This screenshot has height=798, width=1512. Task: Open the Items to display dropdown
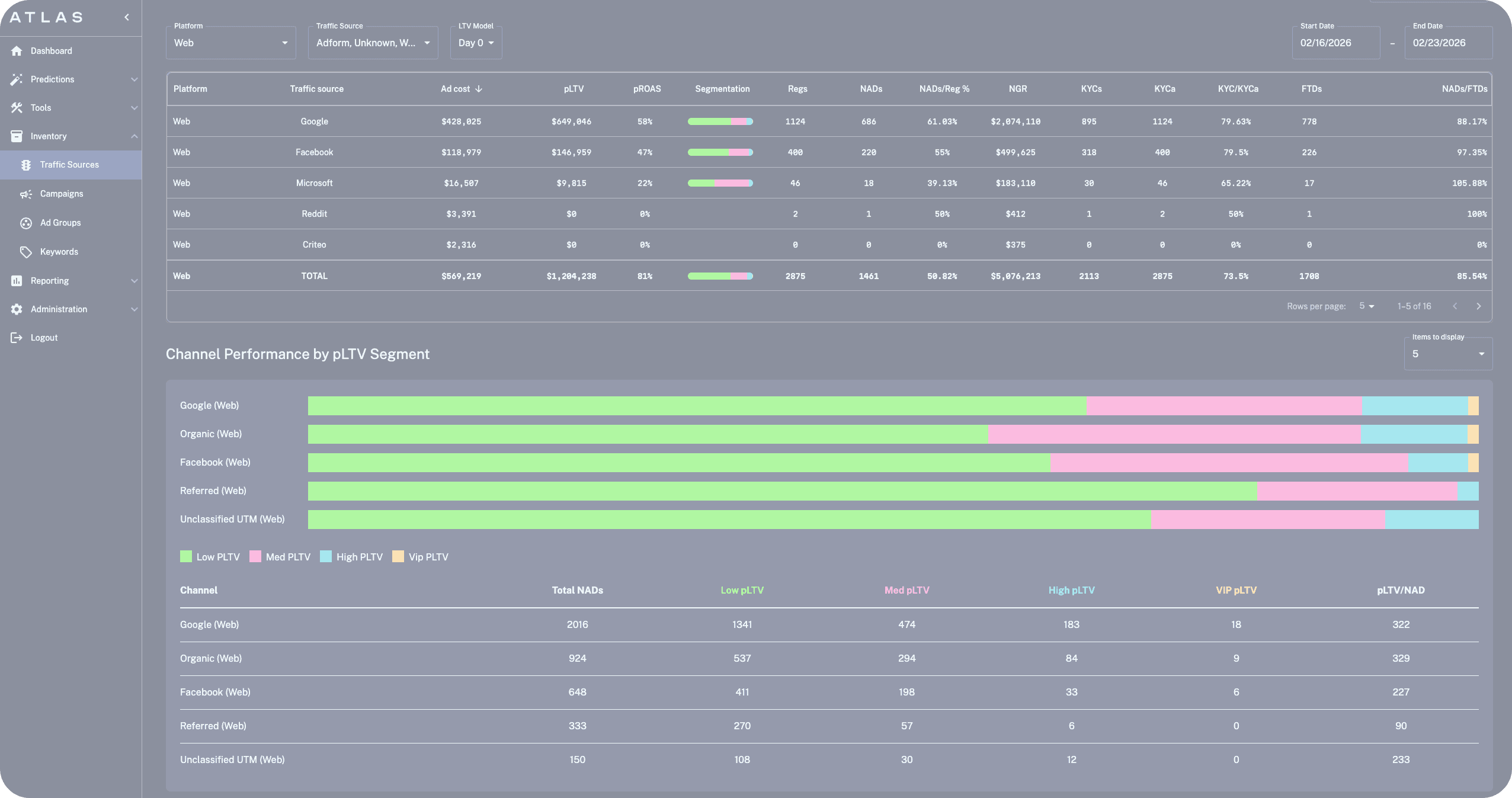[1447, 354]
